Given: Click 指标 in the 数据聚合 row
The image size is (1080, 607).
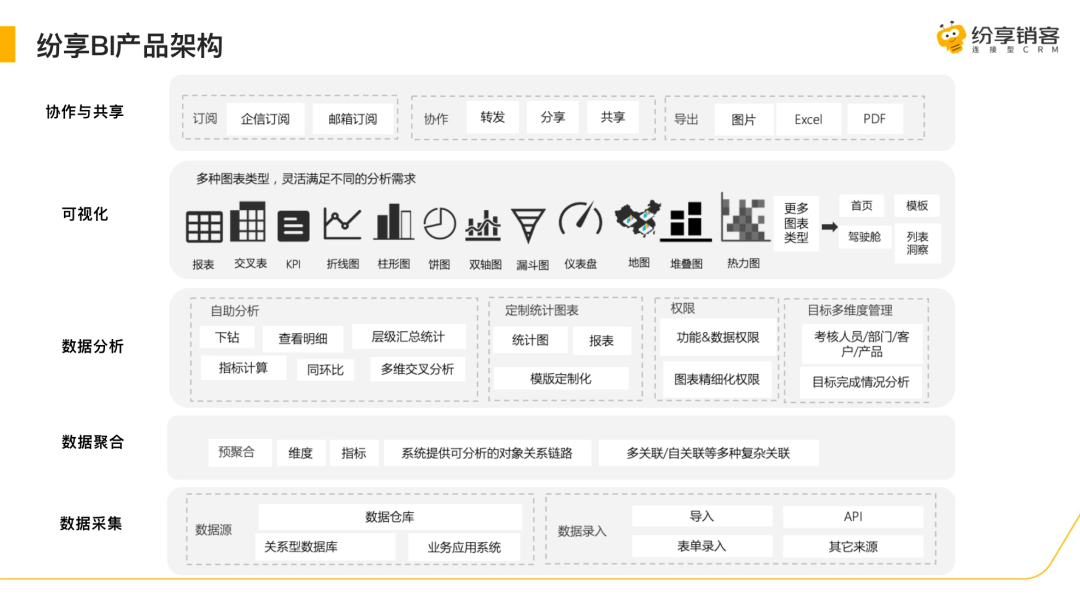Looking at the screenshot, I should point(353,453).
